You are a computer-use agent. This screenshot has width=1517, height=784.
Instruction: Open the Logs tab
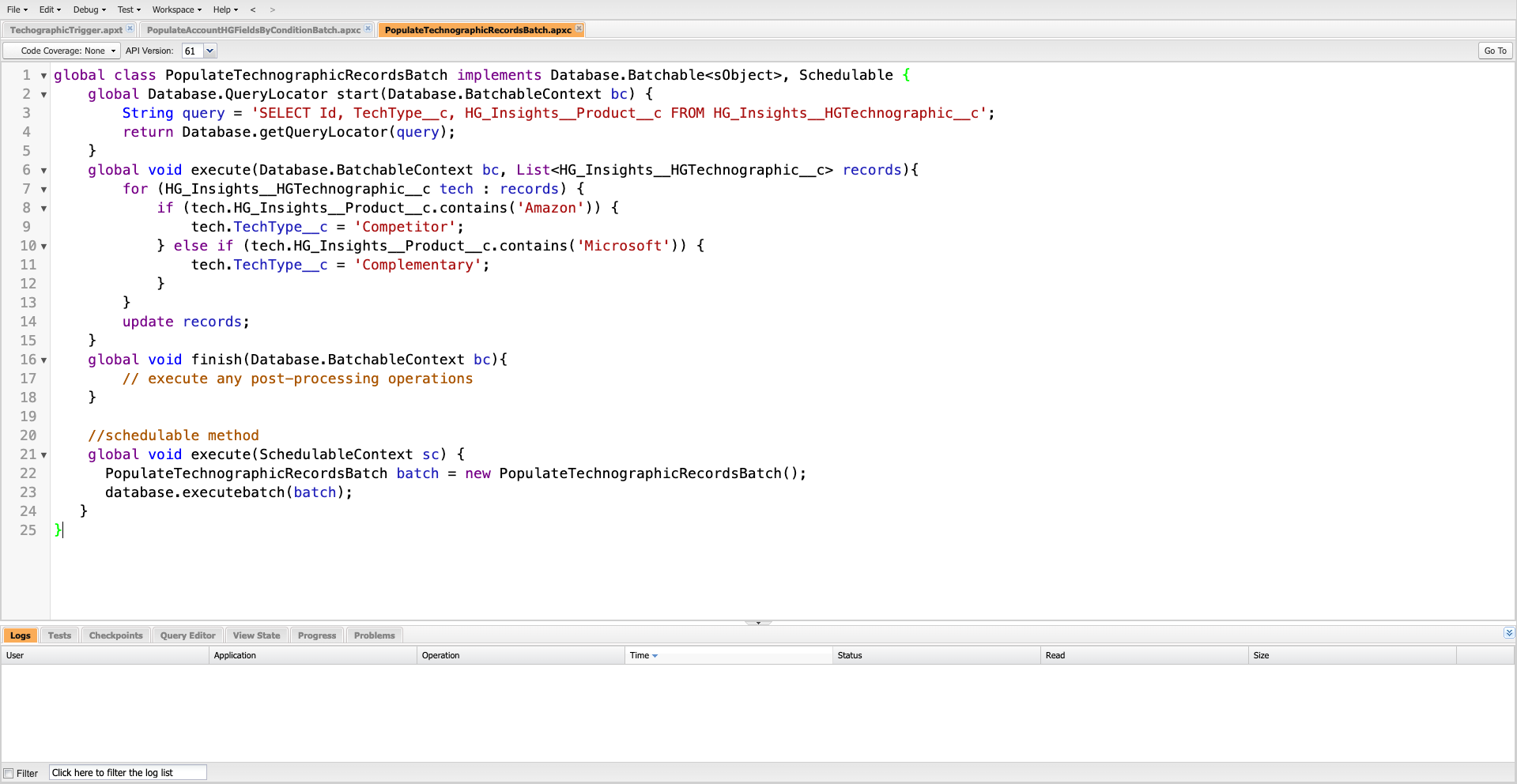click(21, 635)
